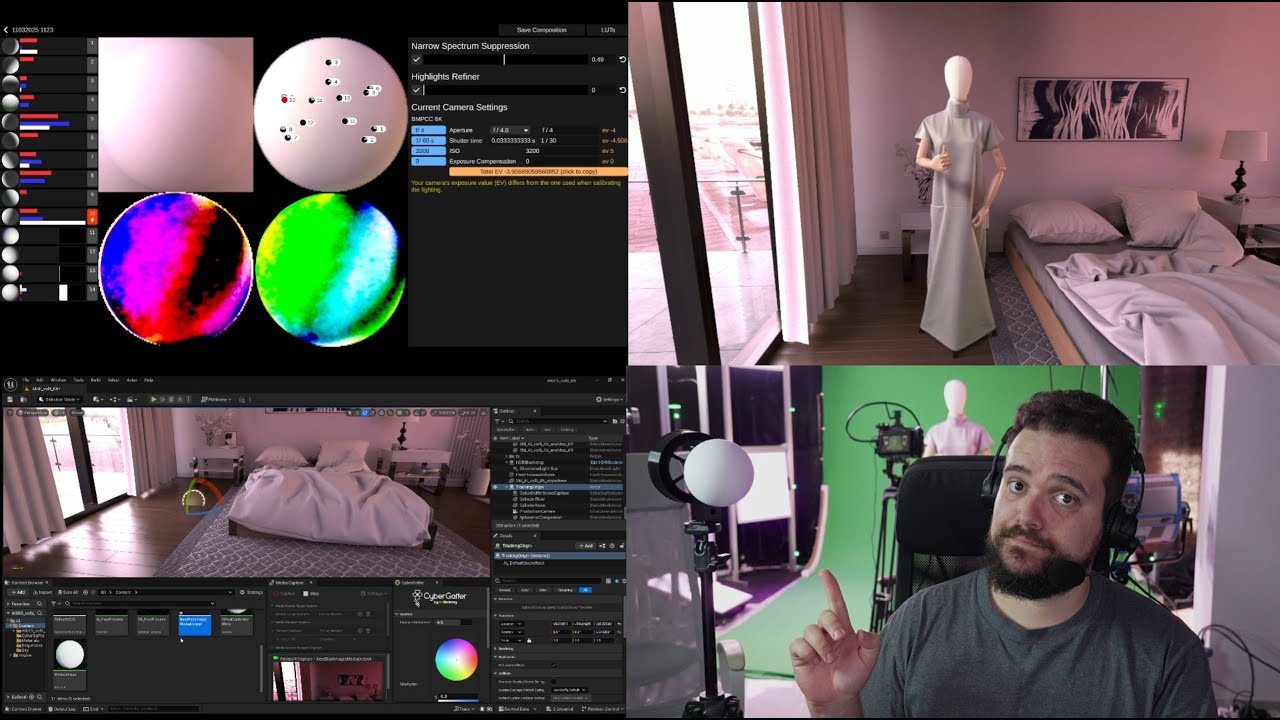Open Media Capture Settings dropdown
This screenshot has width=1280, height=720.
tap(373, 594)
